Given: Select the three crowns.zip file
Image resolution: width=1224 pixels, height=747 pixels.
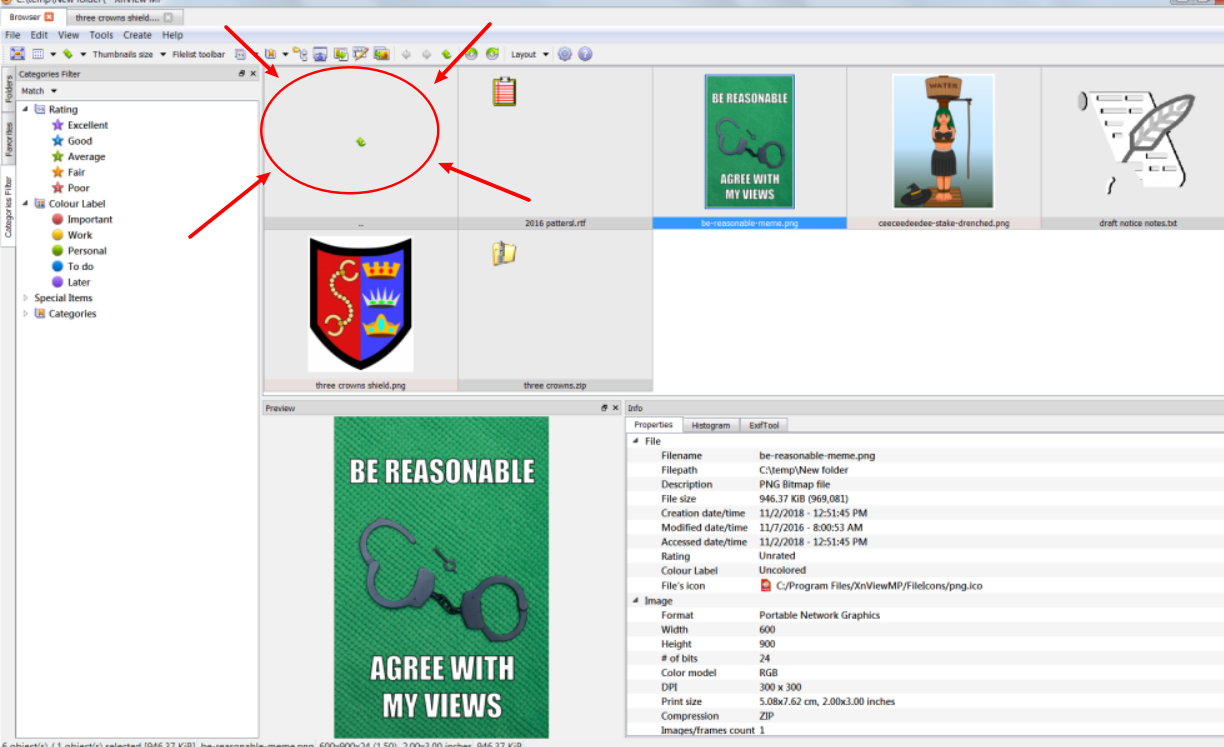Looking at the screenshot, I should pyautogui.click(x=555, y=310).
